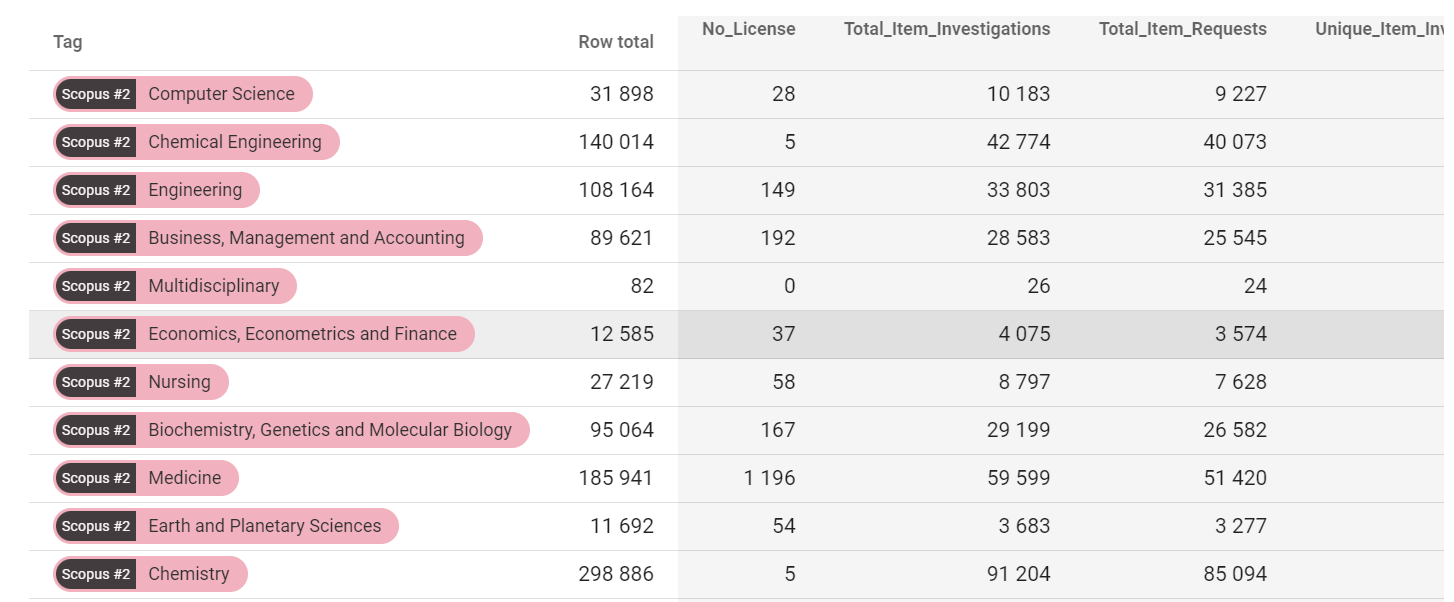Viewport: 1454px width, 602px height.
Task: Select the Chemistry Scopus tag
Action: coord(150,574)
